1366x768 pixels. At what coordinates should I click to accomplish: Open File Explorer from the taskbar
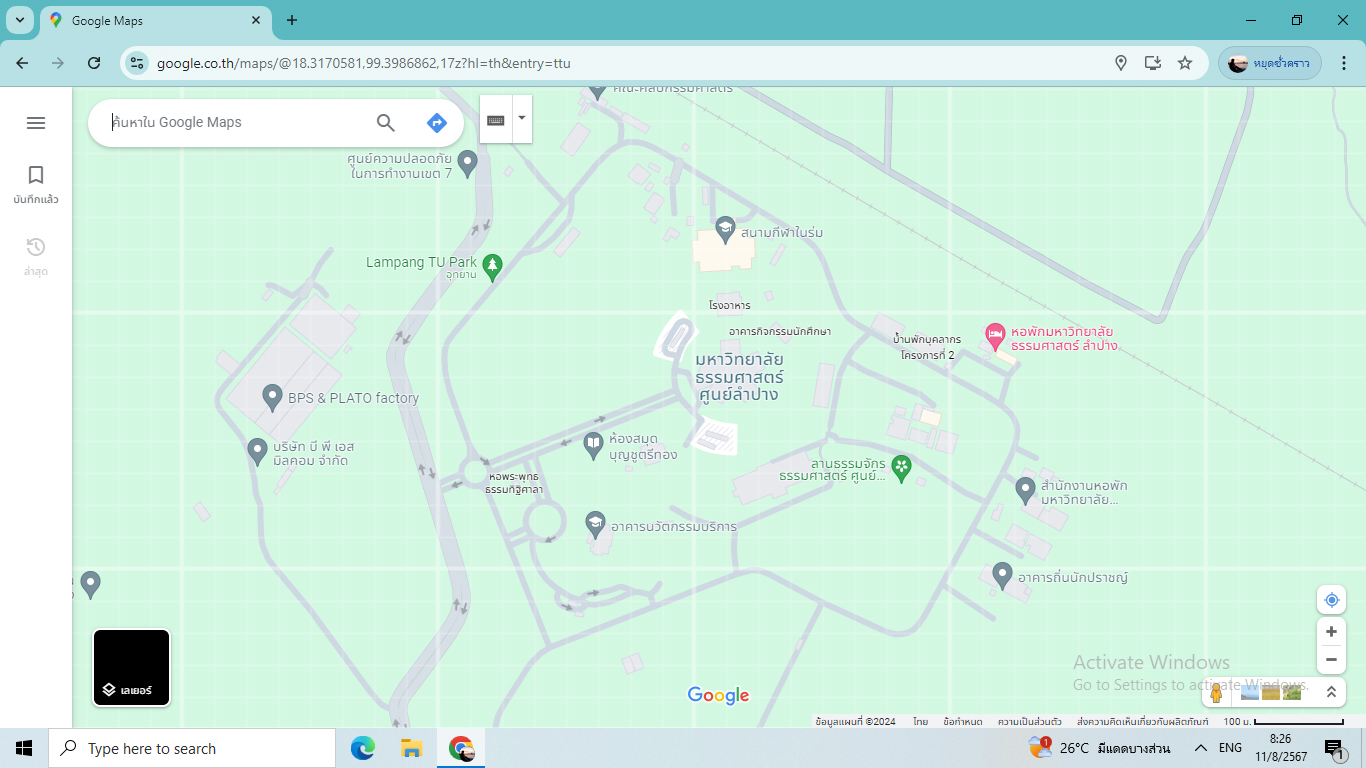411,748
